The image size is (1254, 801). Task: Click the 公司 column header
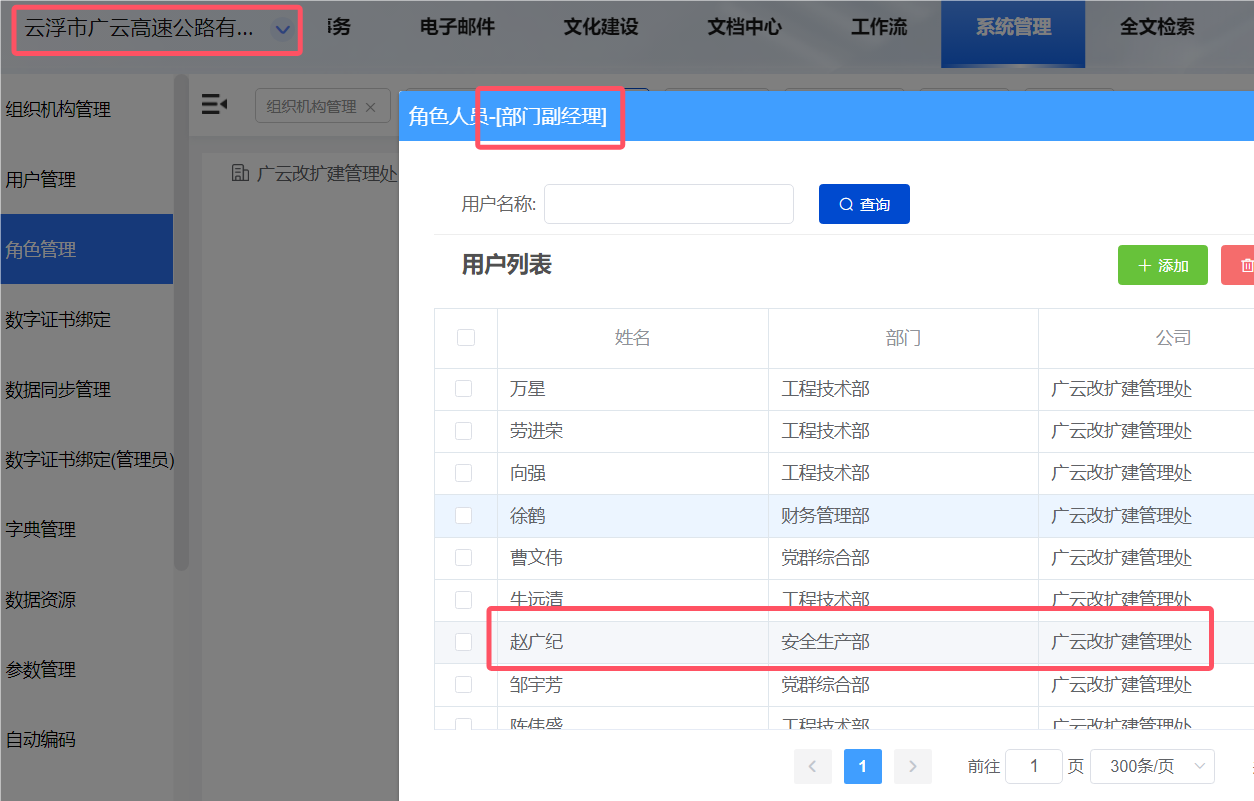click(x=1173, y=338)
